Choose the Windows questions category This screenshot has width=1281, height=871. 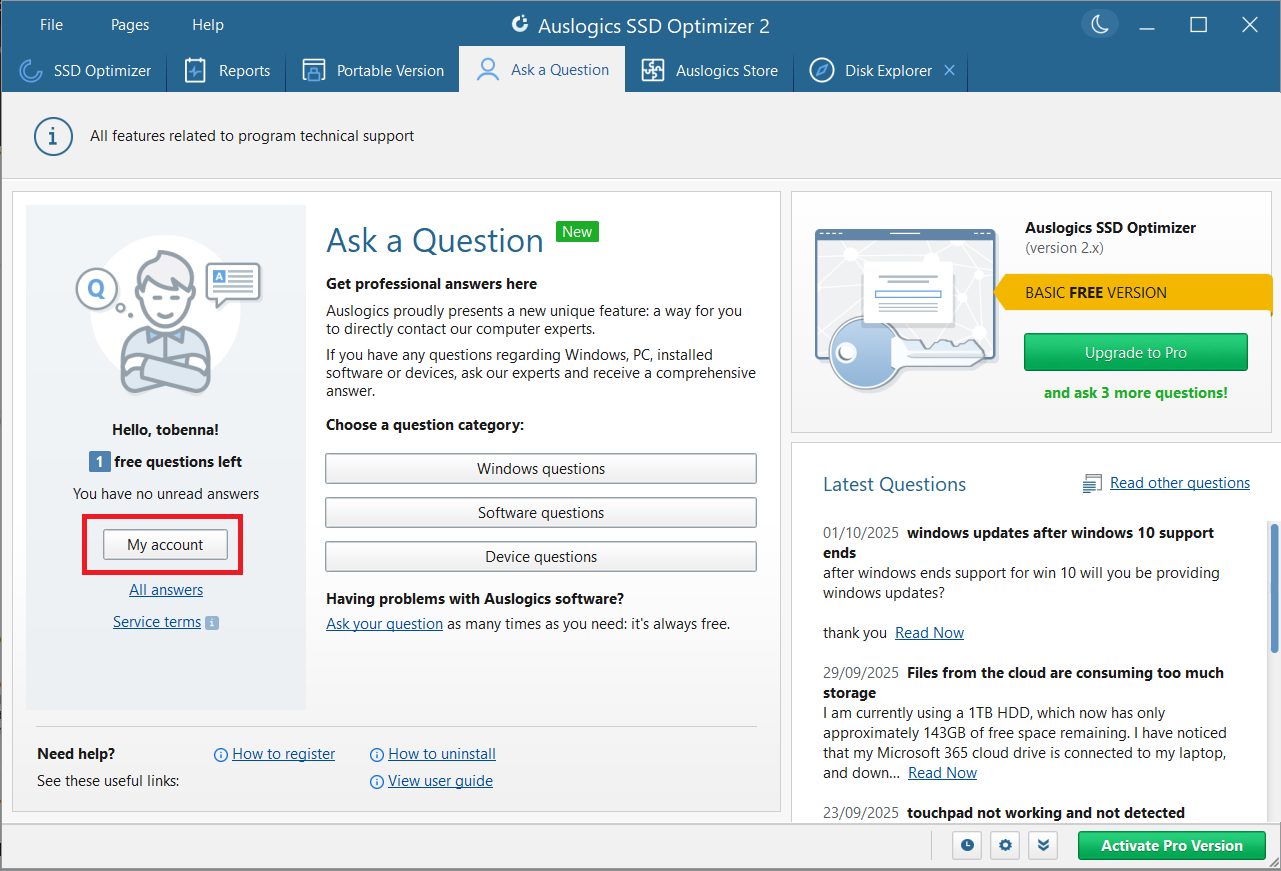tap(541, 469)
